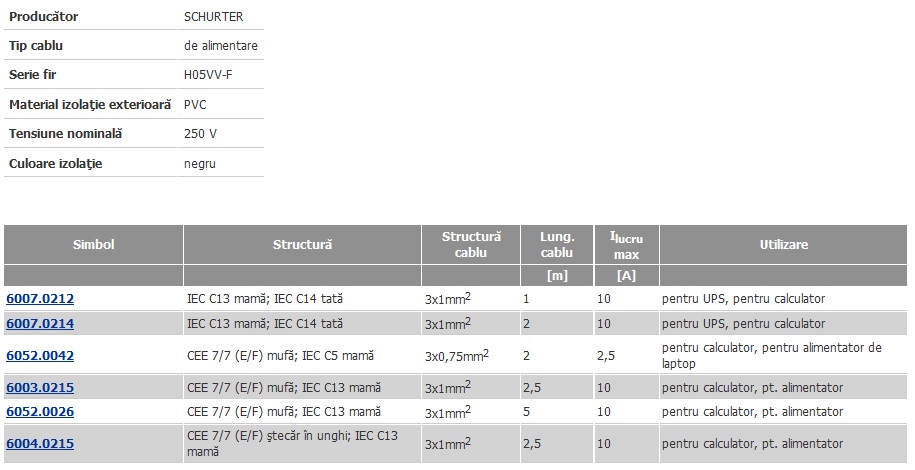Open product link 6003.0215
This screenshot has height=470, width=915.
tap(40, 388)
